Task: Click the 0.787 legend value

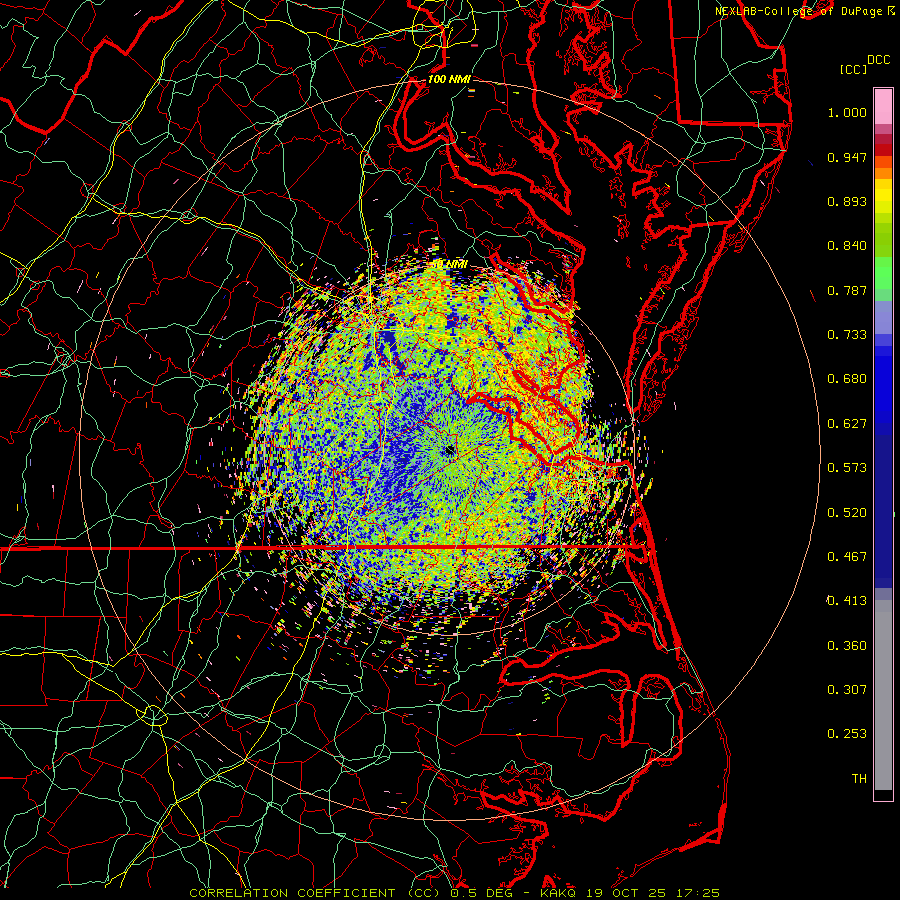Action: (847, 290)
